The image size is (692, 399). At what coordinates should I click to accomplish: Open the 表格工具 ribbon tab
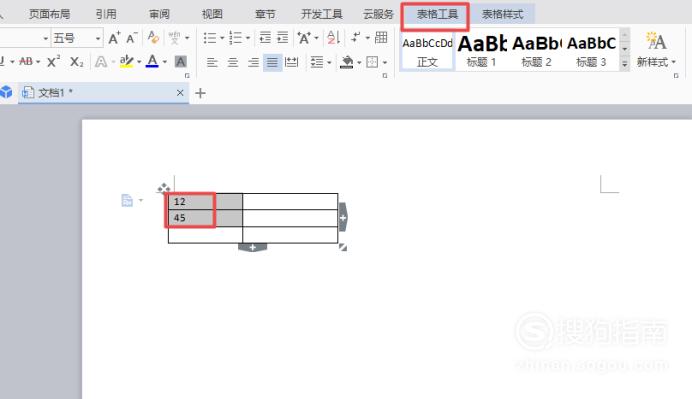click(437, 15)
